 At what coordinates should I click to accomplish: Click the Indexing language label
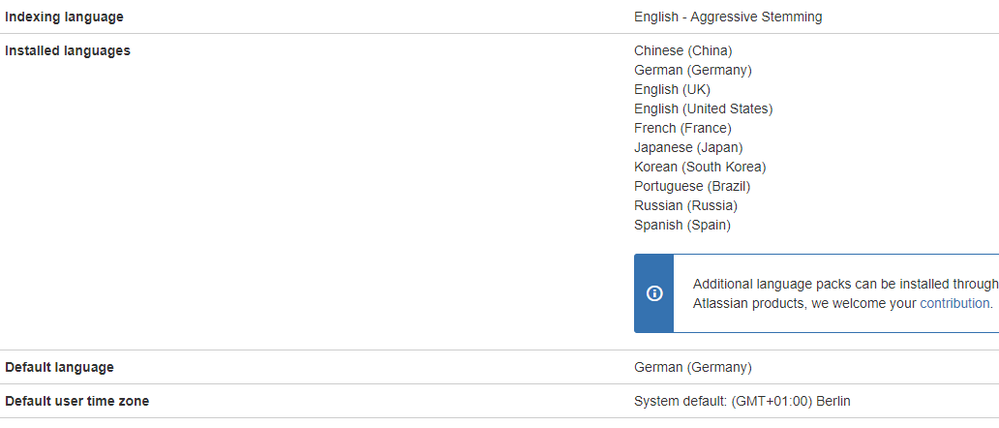tap(65, 17)
